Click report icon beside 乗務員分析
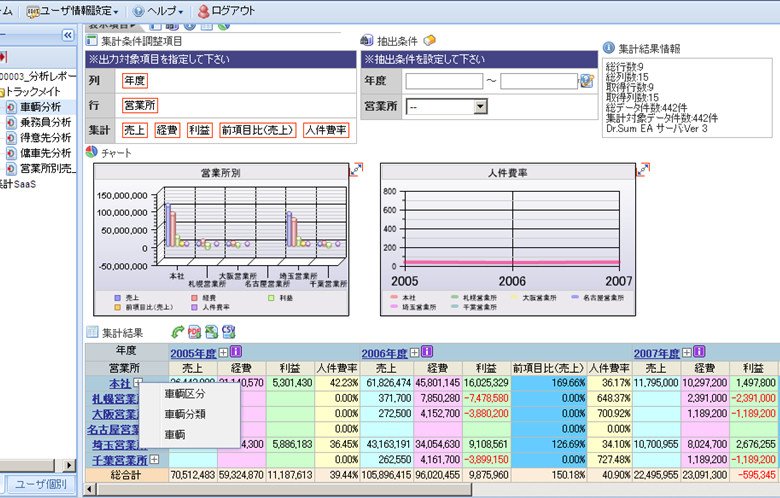 (11, 122)
